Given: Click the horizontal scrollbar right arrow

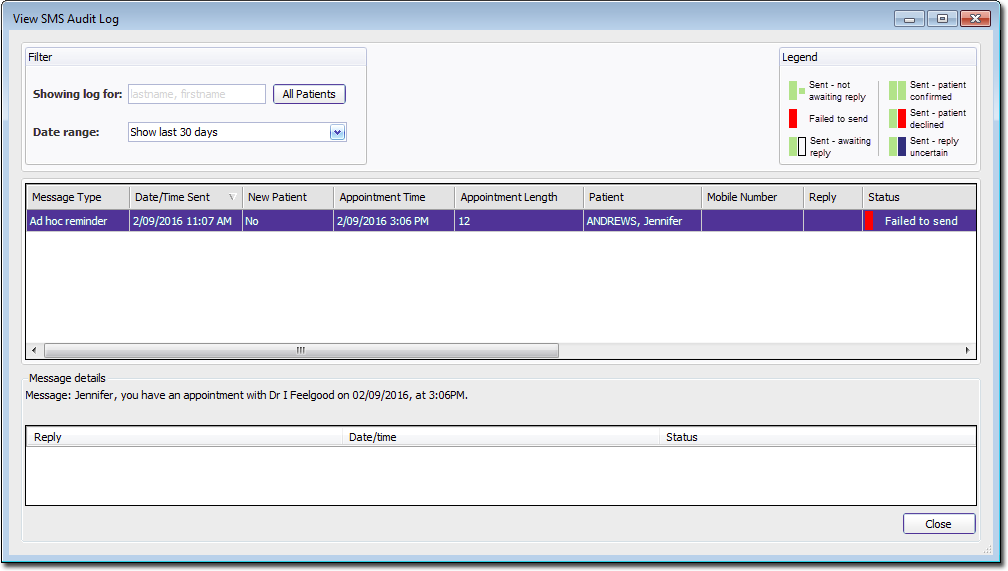Looking at the screenshot, I should click(967, 351).
